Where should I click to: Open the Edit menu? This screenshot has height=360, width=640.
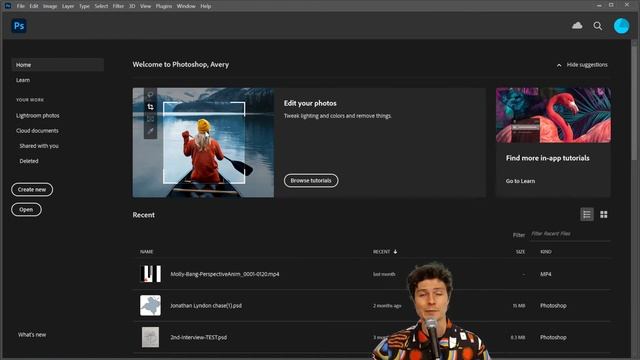pos(34,6)
